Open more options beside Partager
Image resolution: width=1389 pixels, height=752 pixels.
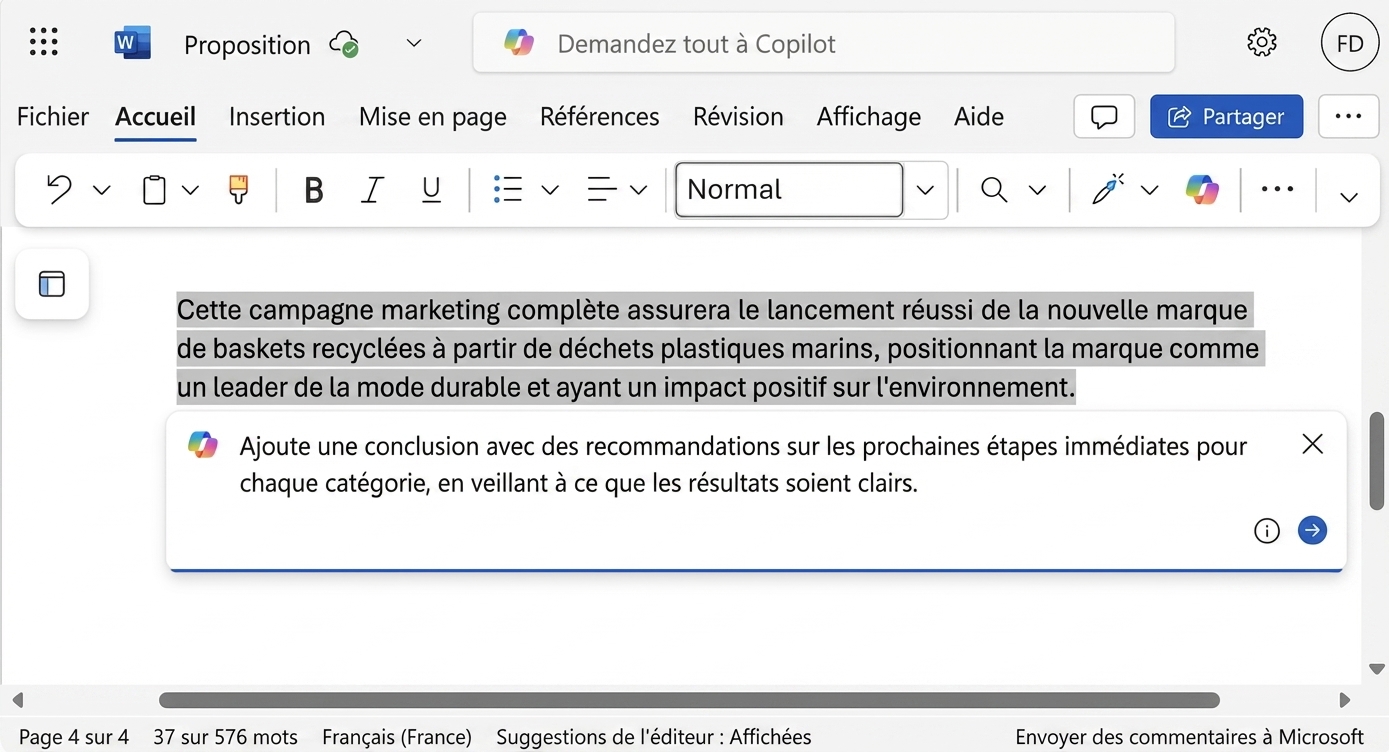[1348, 117]
